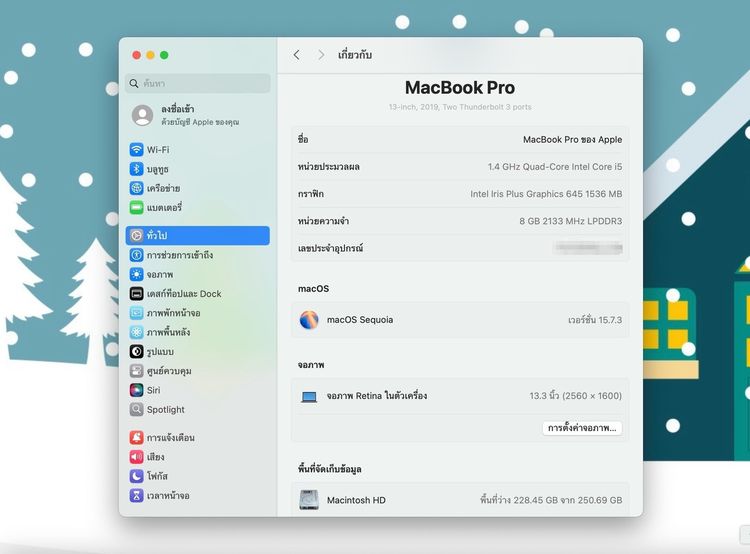750x554 pixels.
Task: Edit the name field "MacBook Pro ของ Apple"
Action: pyautogui.click(x=573, y=140)
